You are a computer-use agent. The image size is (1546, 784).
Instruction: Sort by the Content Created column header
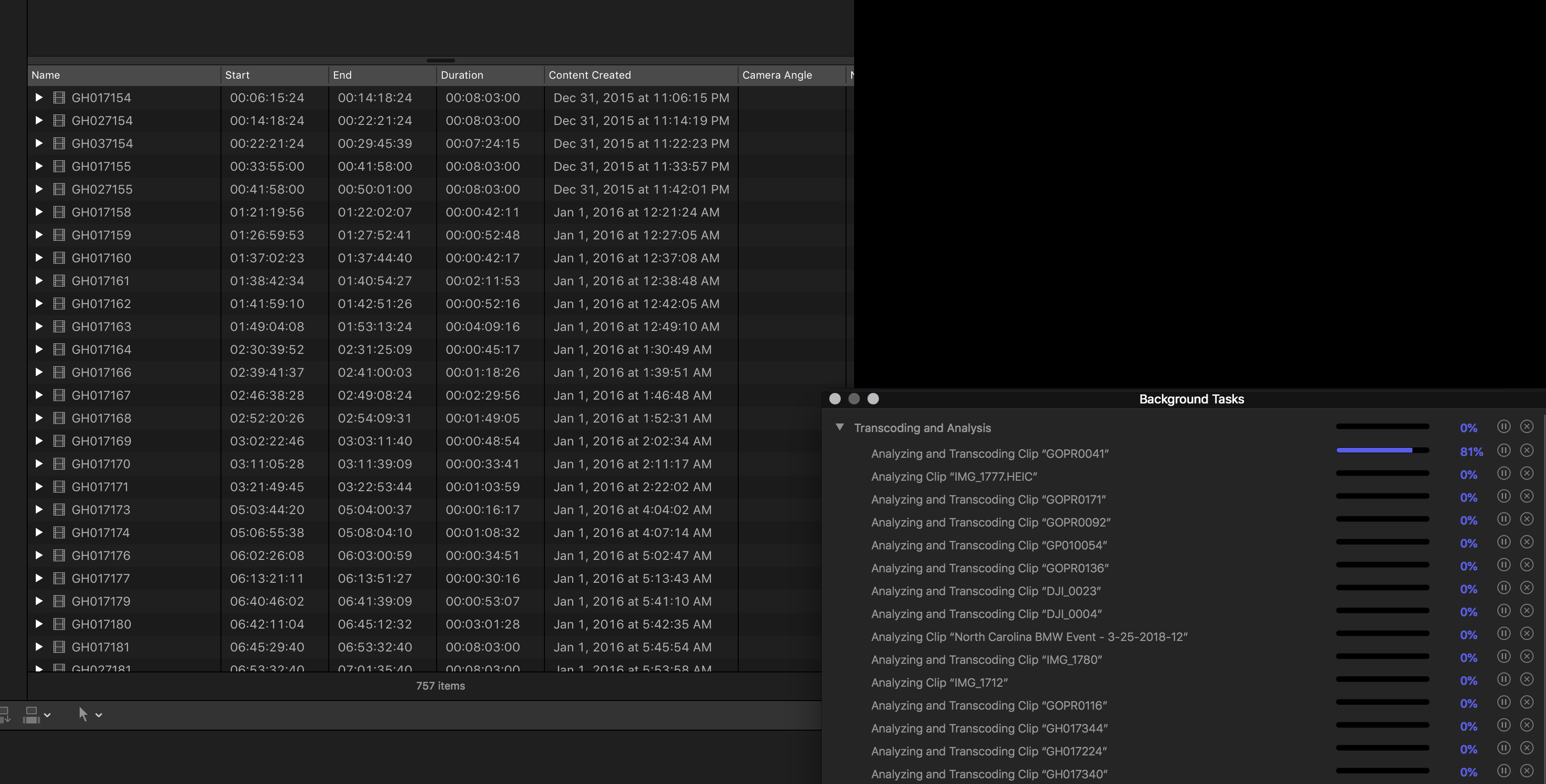coord(589,75)
